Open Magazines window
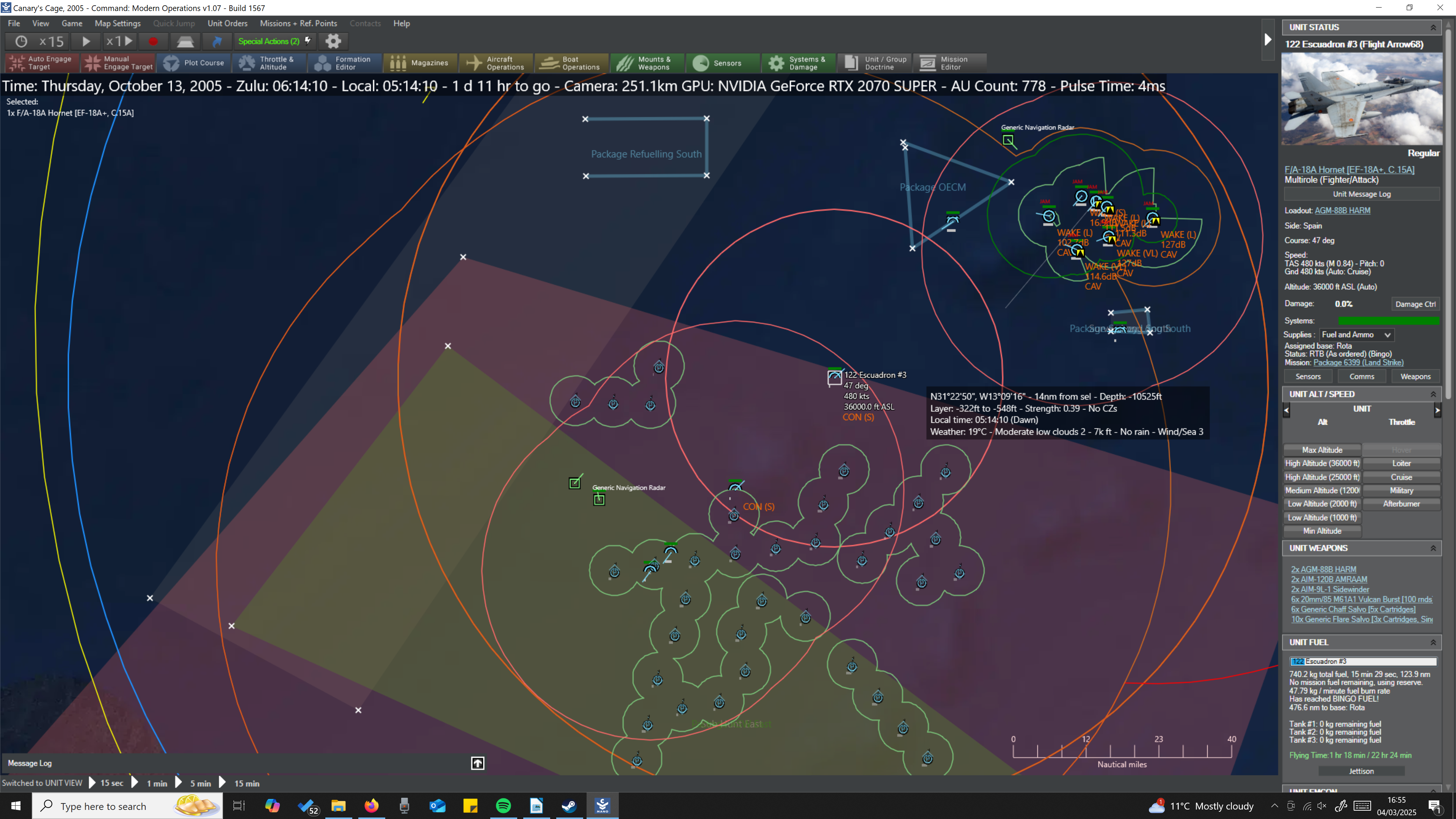 coord(421,63)
